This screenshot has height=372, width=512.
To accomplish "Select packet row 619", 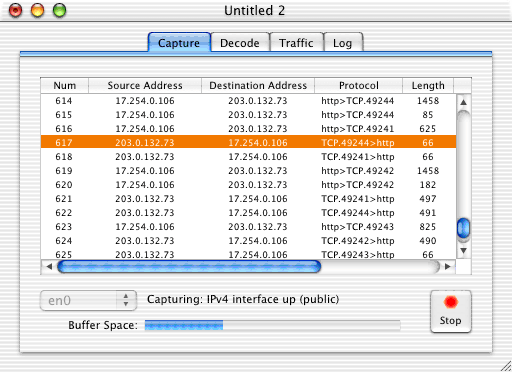I will pyautogui.click(x=248, y=171).
